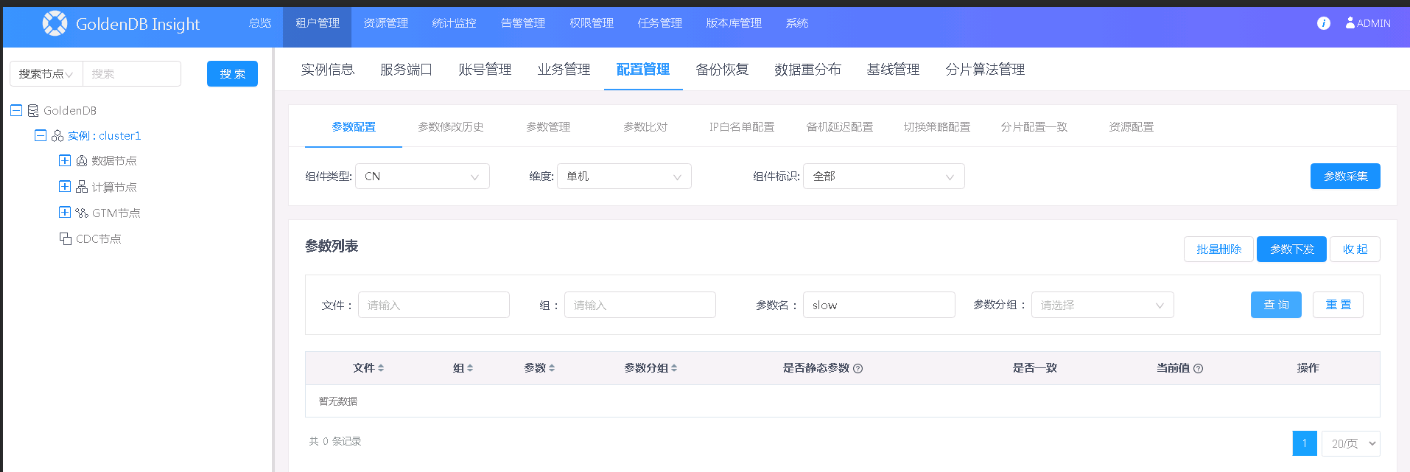The height and width of the screenshot is (472, 1410).
Task: Click the 重置 button
Action: pos(1338,305)
